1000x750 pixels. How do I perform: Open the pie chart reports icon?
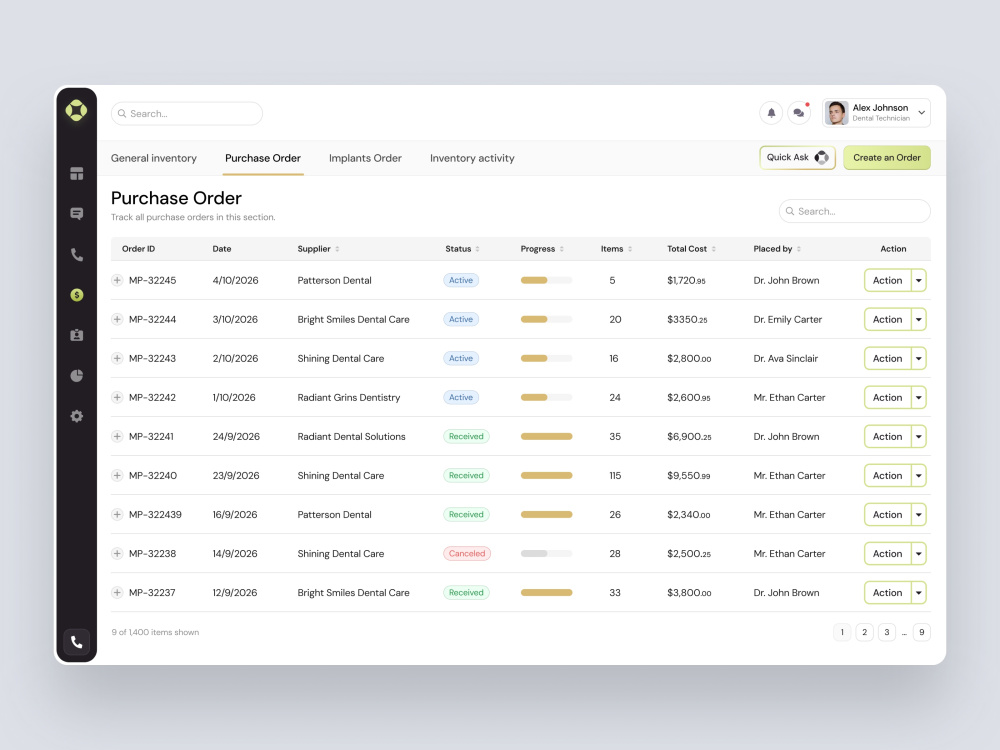(x=77, y=376)
